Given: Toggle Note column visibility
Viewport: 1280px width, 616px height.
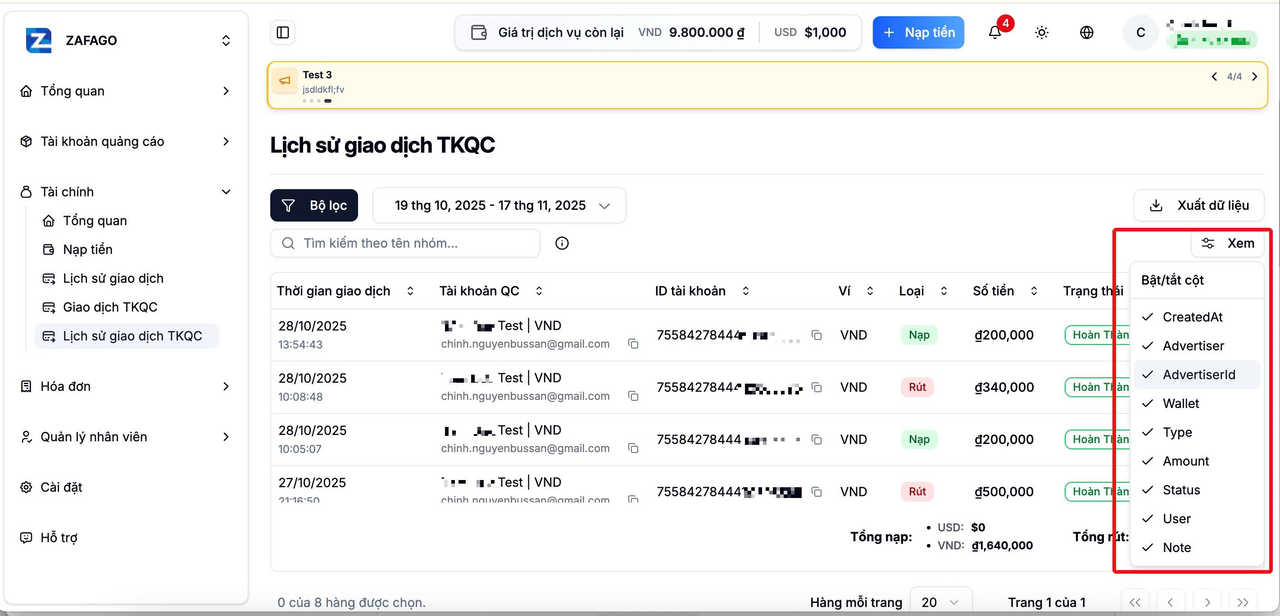Looking at the screenshot, I should pyautogui.click(x=1197, y=548).
